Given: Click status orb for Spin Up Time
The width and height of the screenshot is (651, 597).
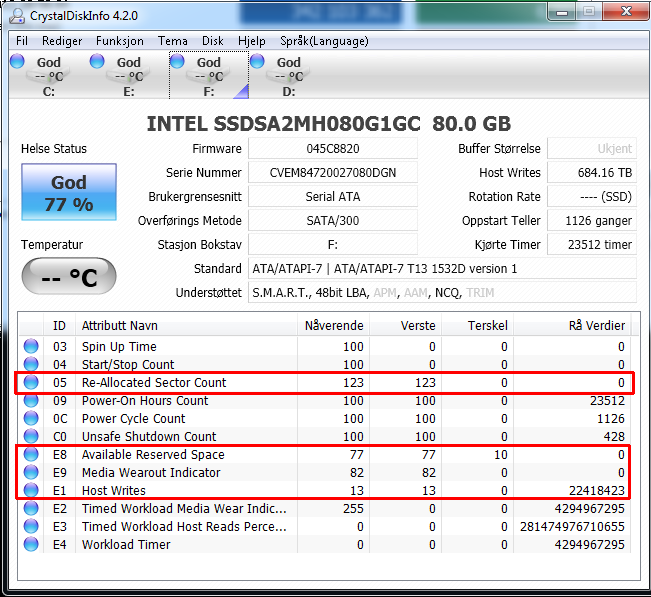Looking at the screenshot, I should pyautogui.click(x=31, y=346).
